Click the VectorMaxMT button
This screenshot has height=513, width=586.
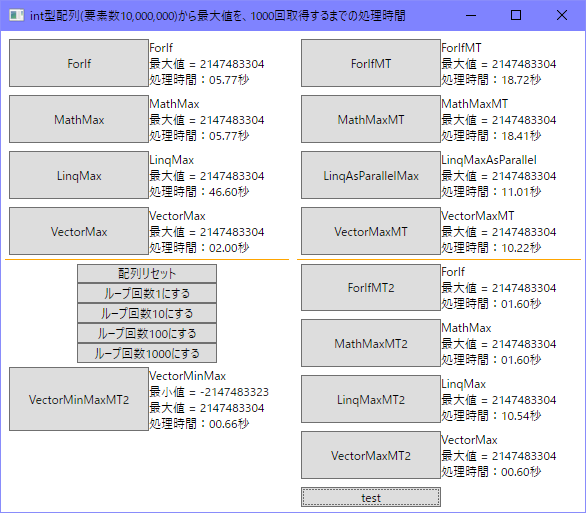coord(371,231)
